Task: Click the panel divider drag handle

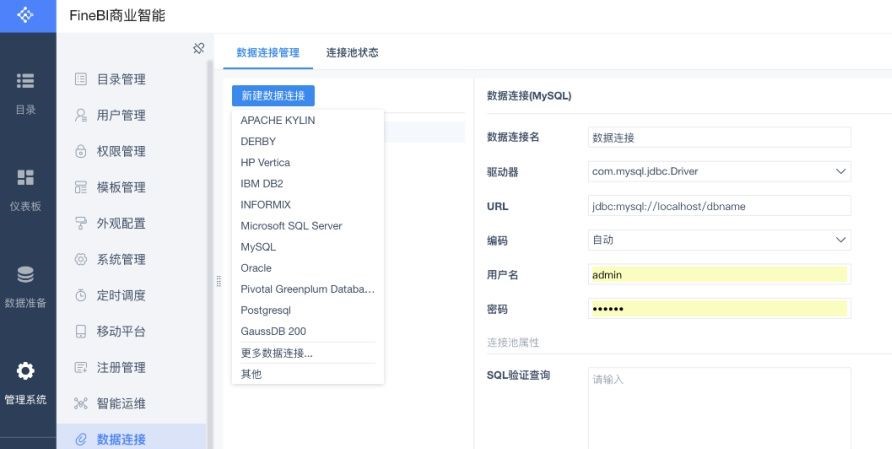Action: 218,281
